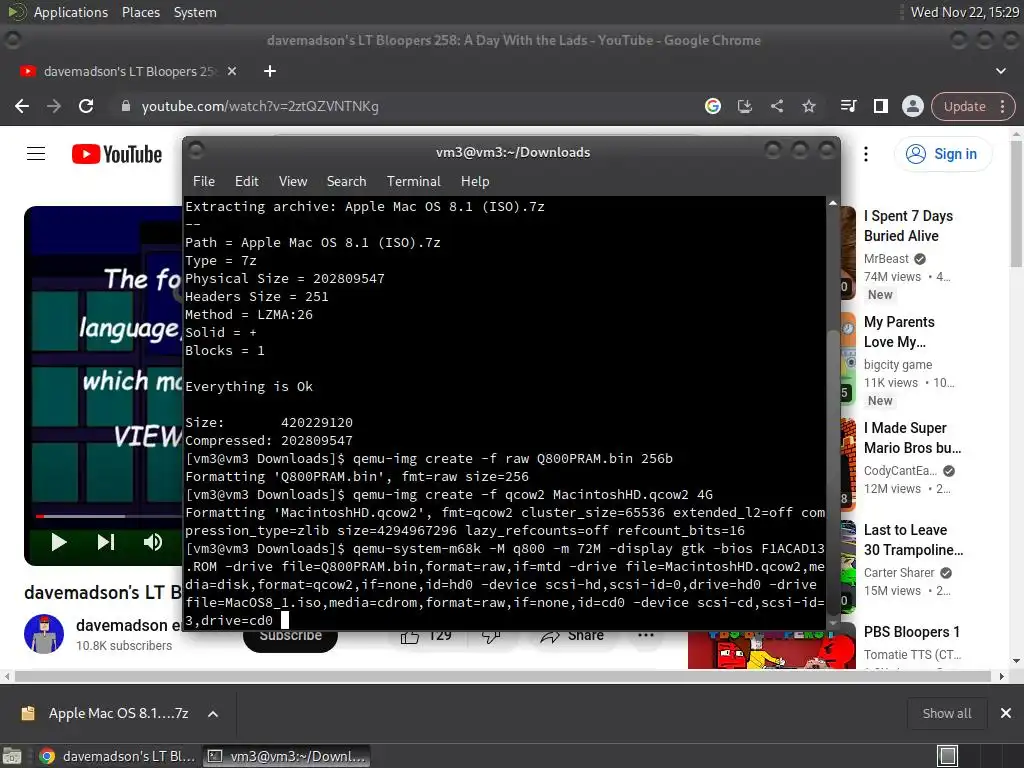Click the YouTube logo
The image size is (1024, 768).
(117, 154)
